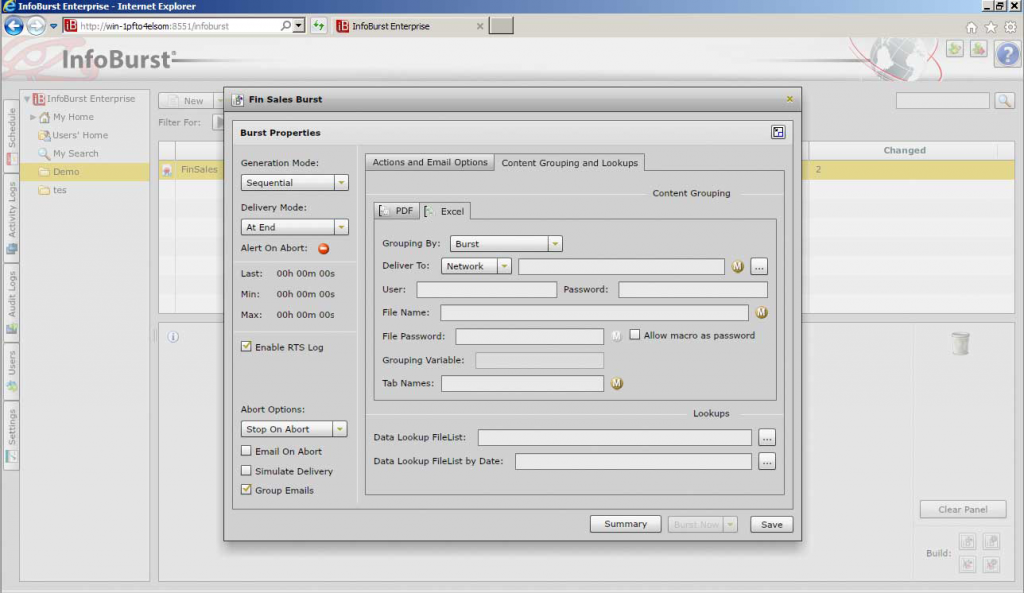Click the macro icon beside Deliver To path
The height and width of the screenshot is (593, 1024).
coord(737,266)
